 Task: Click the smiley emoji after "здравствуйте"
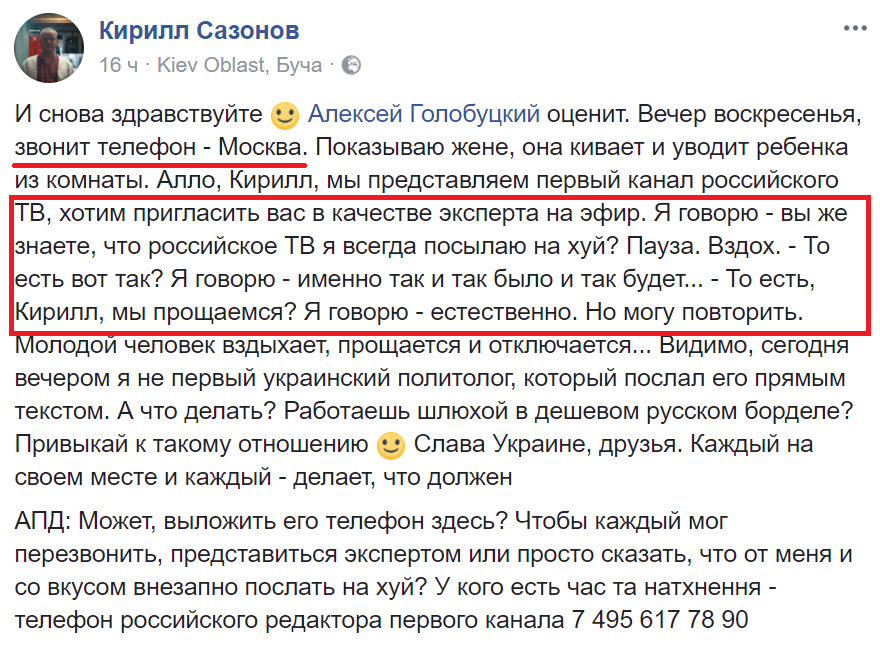click(x=284, y=116)
